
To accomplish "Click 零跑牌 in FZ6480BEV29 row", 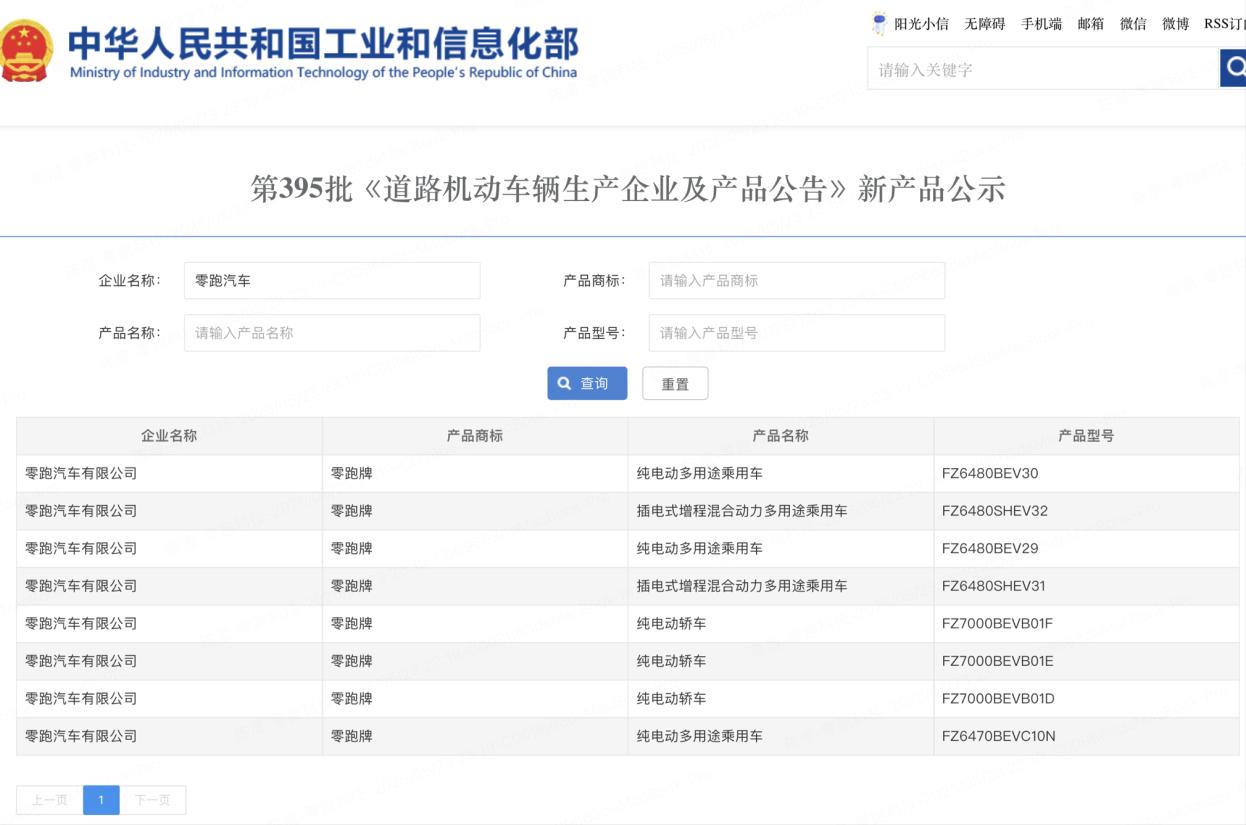I will [352, 548].
